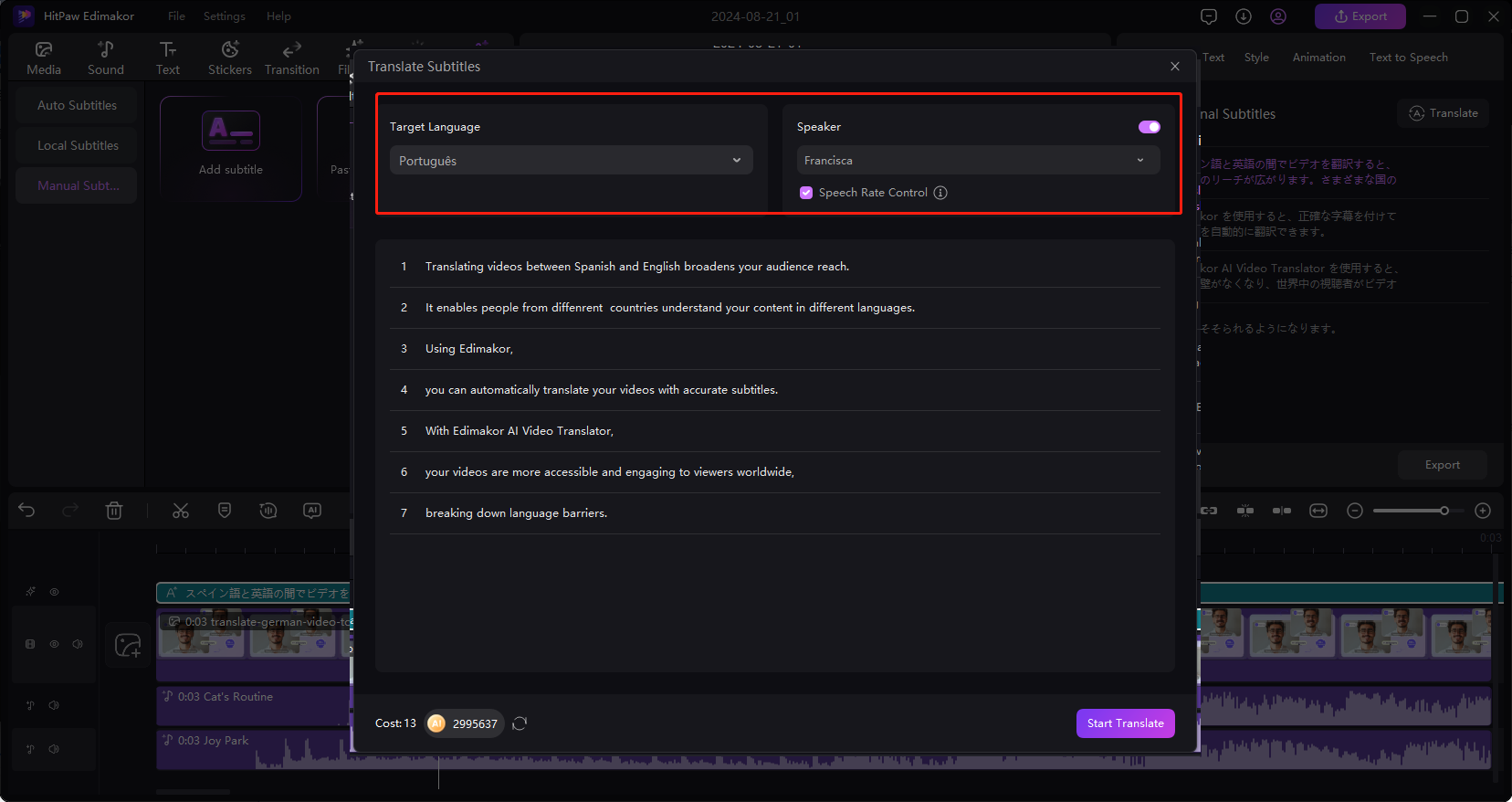Switch to the Text to Speech tab
Viewport: 1512px width, 802px height.
(1408, 58)
